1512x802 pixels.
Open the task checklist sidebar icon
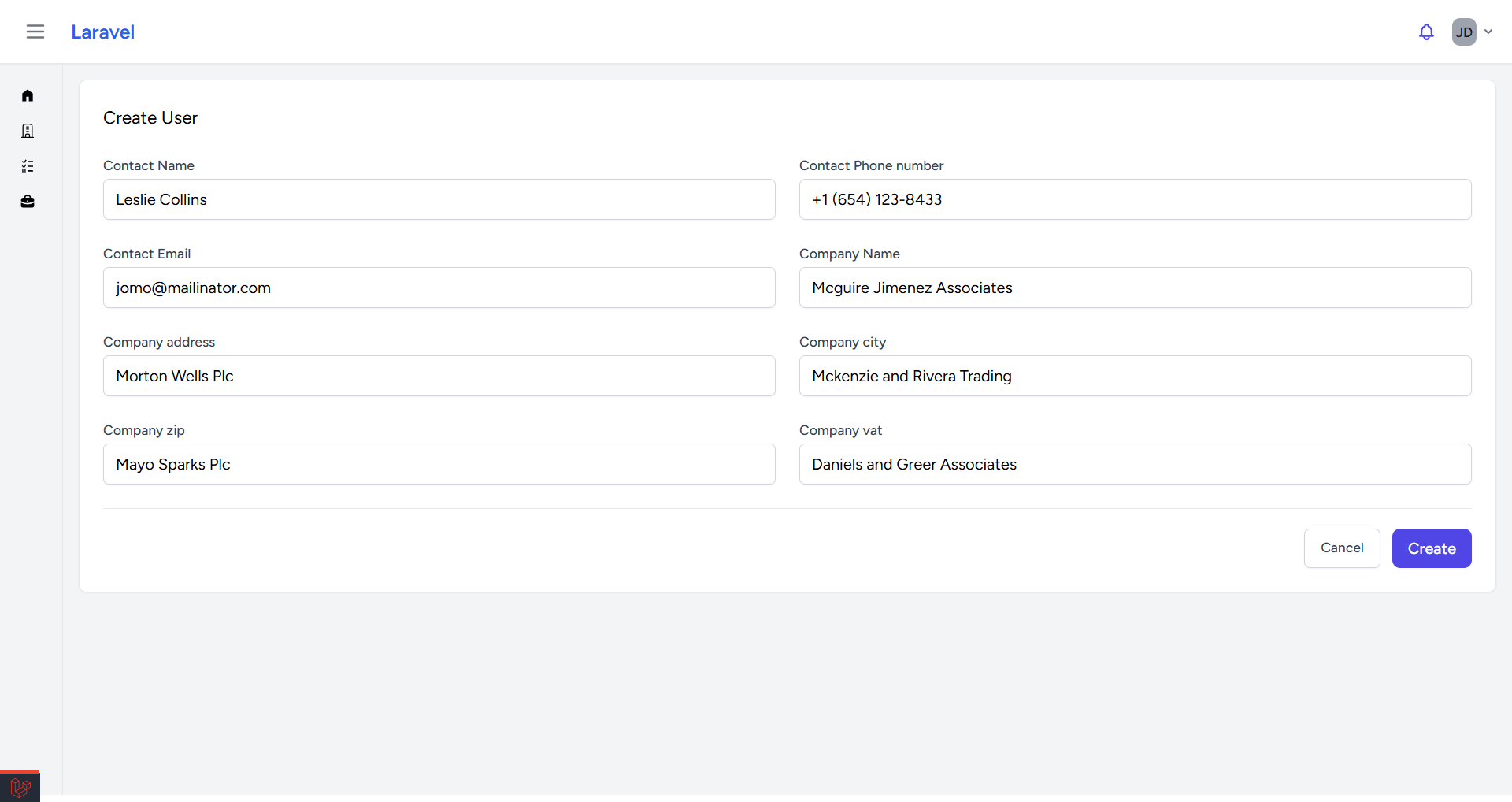pyautogui.click(x=28, y=166)
